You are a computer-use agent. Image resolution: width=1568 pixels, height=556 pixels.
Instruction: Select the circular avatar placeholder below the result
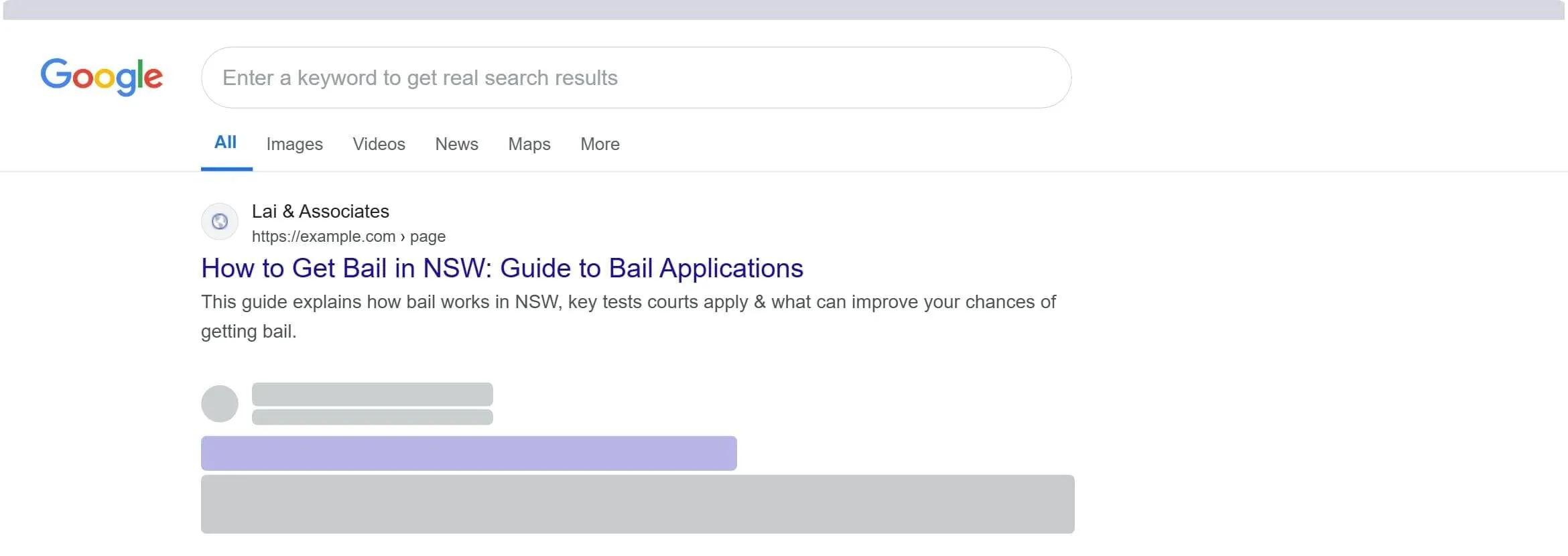click(219, 403)
